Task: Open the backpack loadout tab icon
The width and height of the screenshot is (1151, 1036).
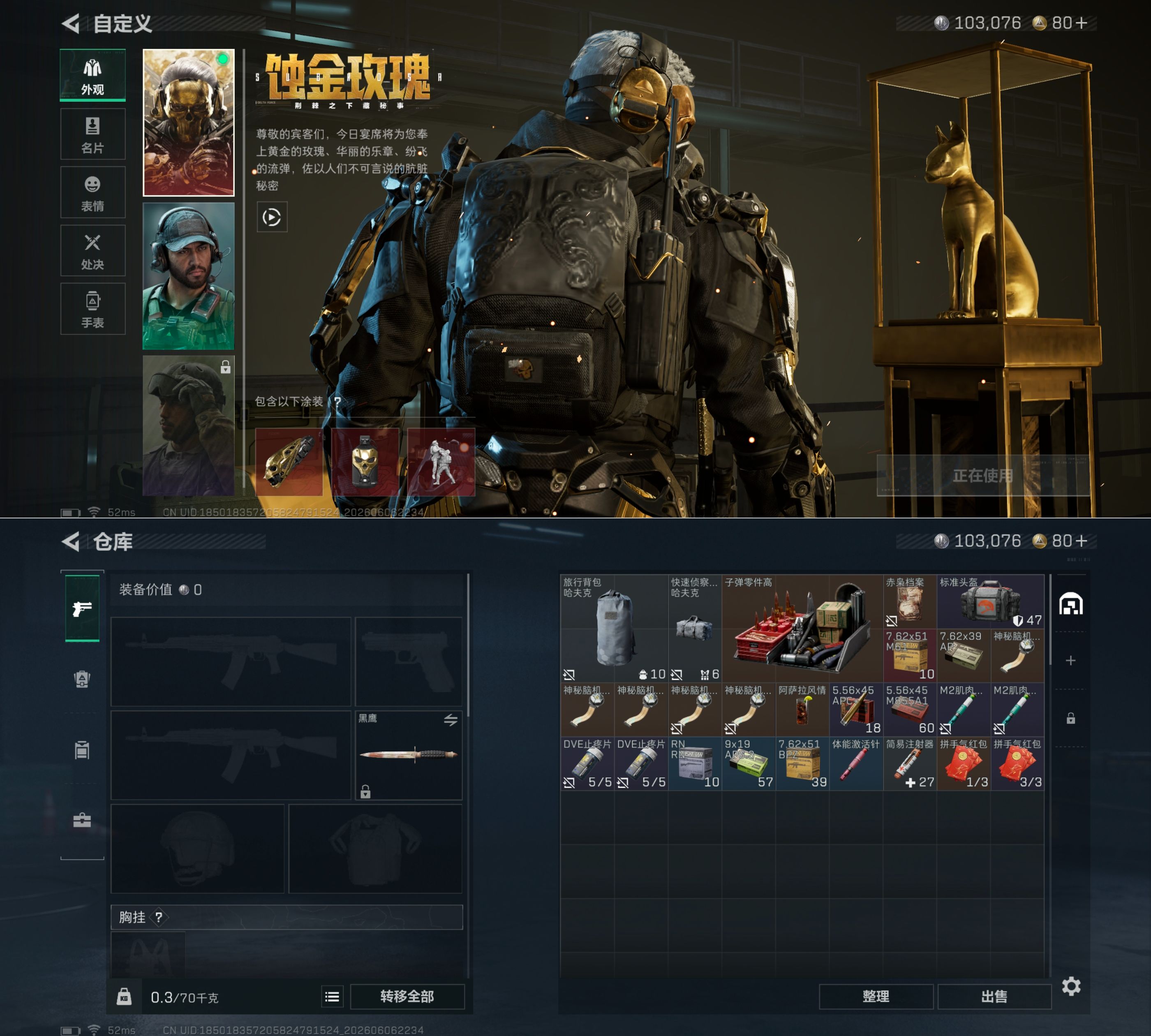Action: click(x=83, y=679)
